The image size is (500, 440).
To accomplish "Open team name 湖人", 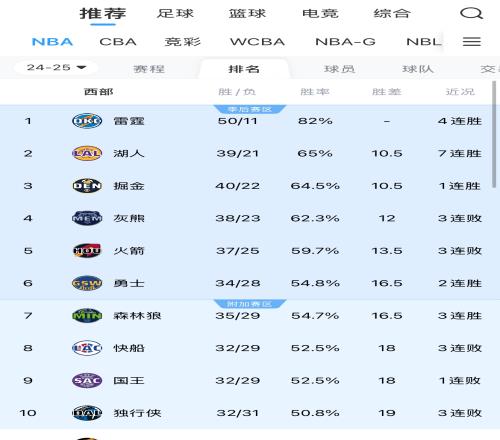I will (x=129, y=153).
